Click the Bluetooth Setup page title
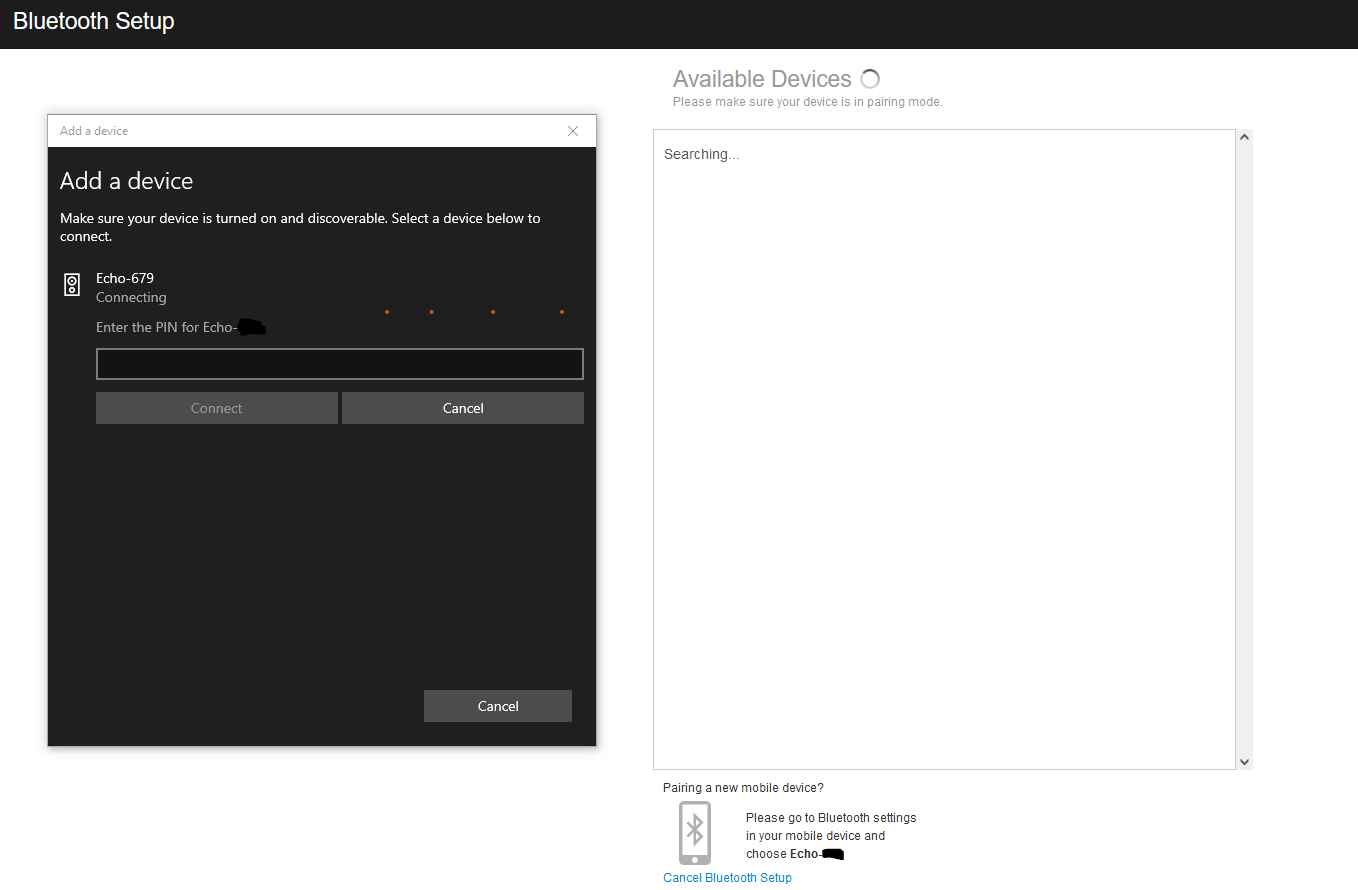Screen dimensions: 1358x890 point(94,21)
